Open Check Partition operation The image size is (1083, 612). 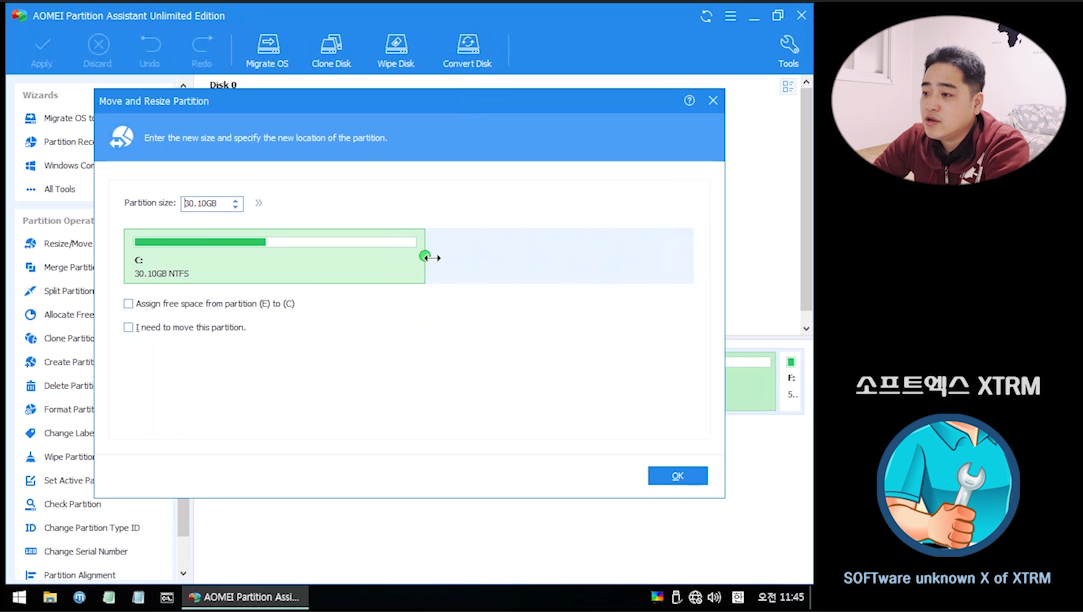coord(63,504)
